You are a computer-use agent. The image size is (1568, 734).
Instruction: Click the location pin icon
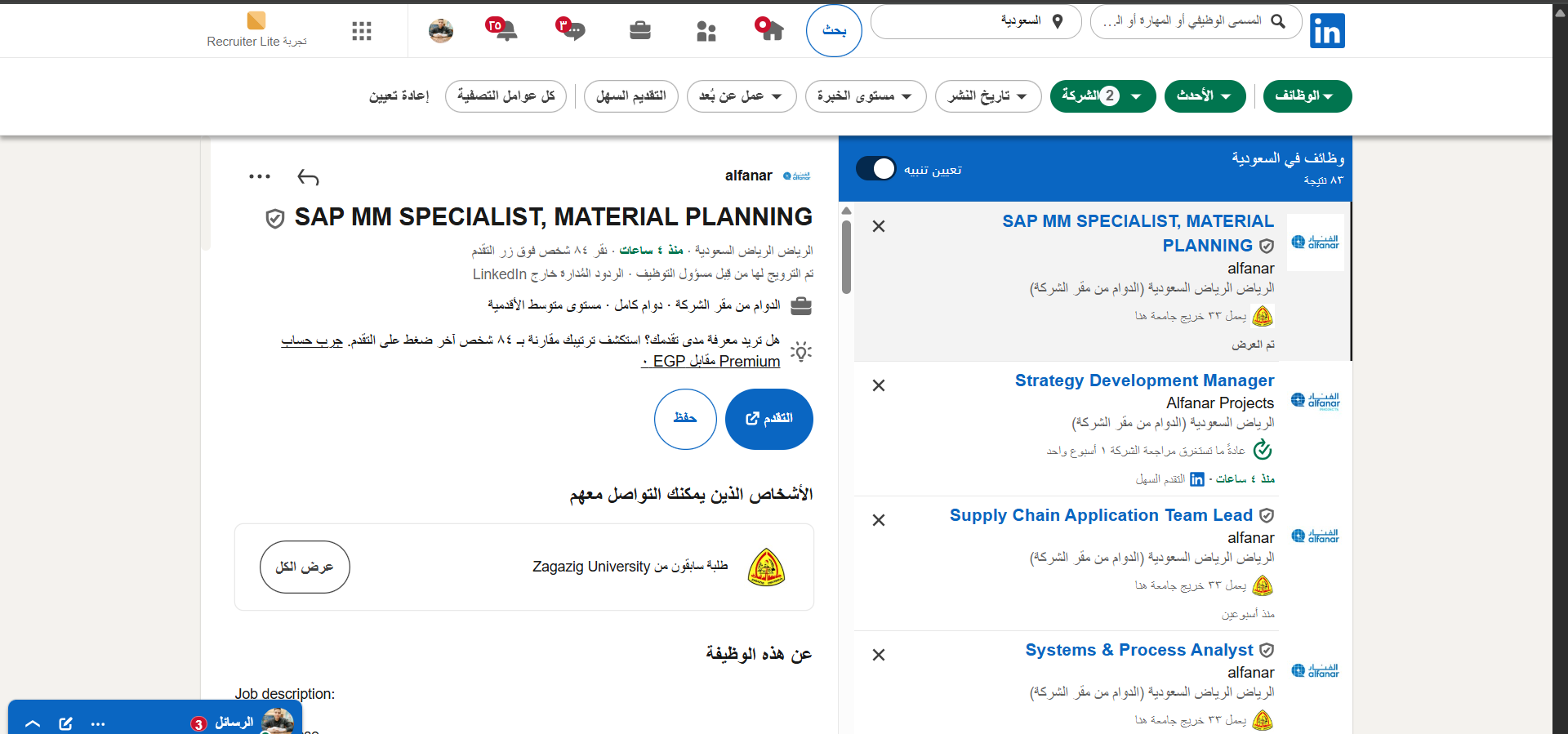[1058, 21]
